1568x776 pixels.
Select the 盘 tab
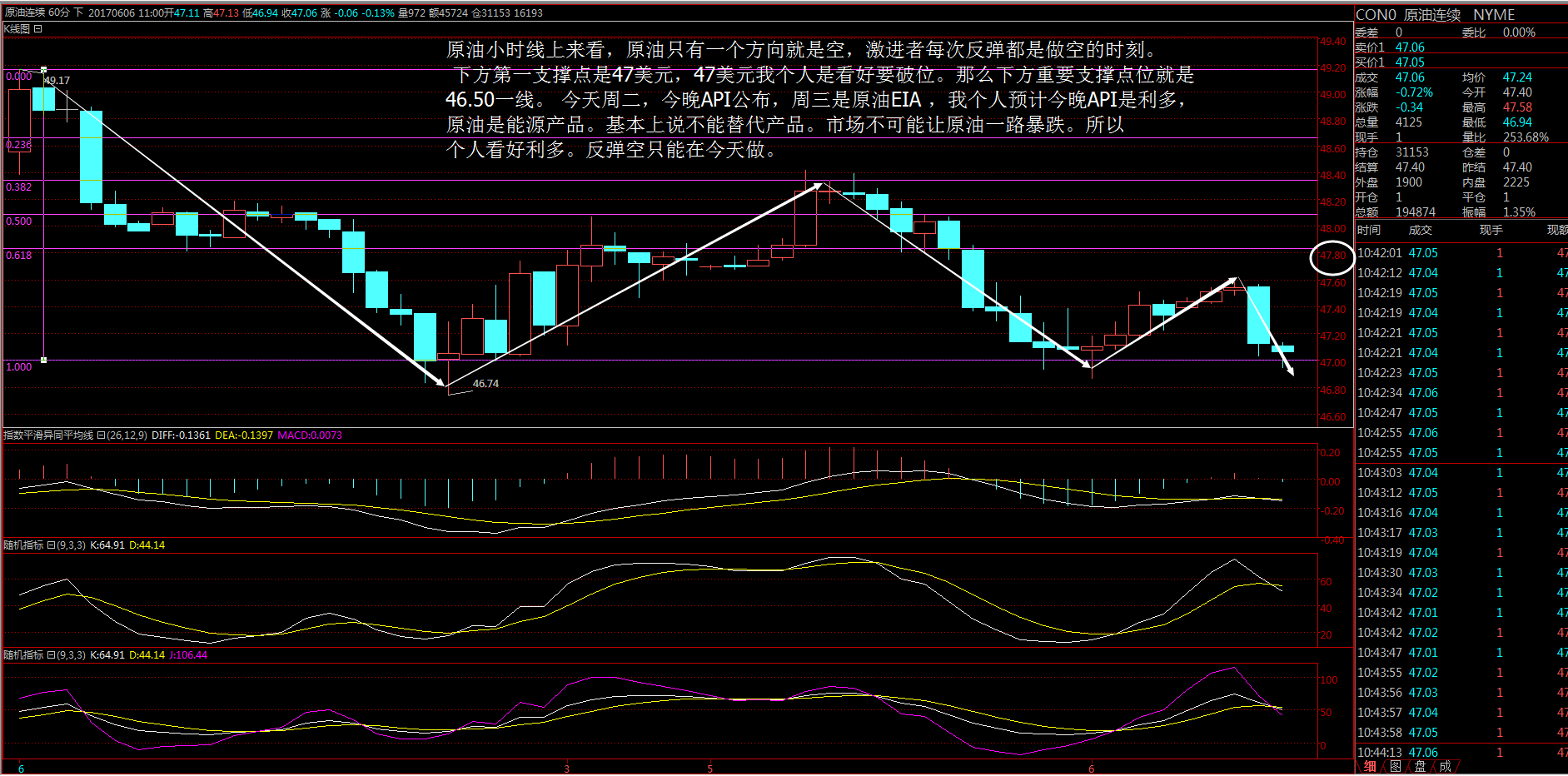(1420, 767)
